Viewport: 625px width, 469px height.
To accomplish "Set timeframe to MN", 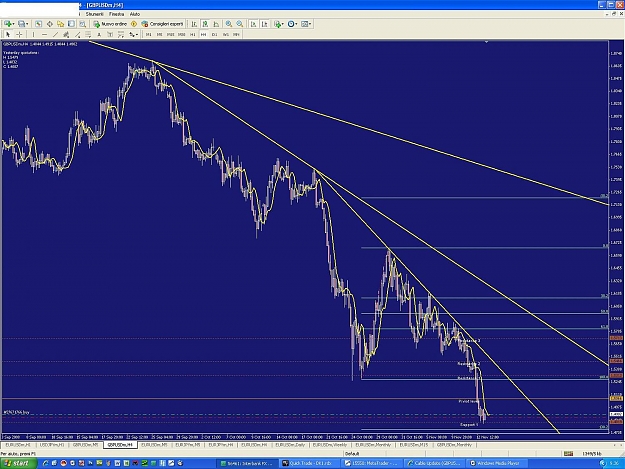I will click(x=236, y=35).
